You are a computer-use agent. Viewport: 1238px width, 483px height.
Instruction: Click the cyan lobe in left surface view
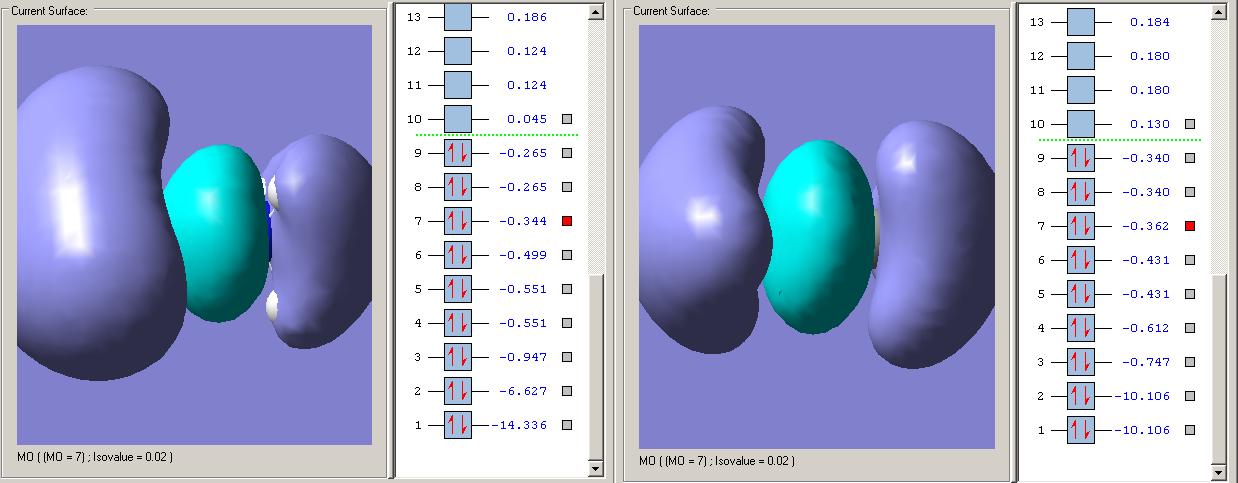[216, 232]
